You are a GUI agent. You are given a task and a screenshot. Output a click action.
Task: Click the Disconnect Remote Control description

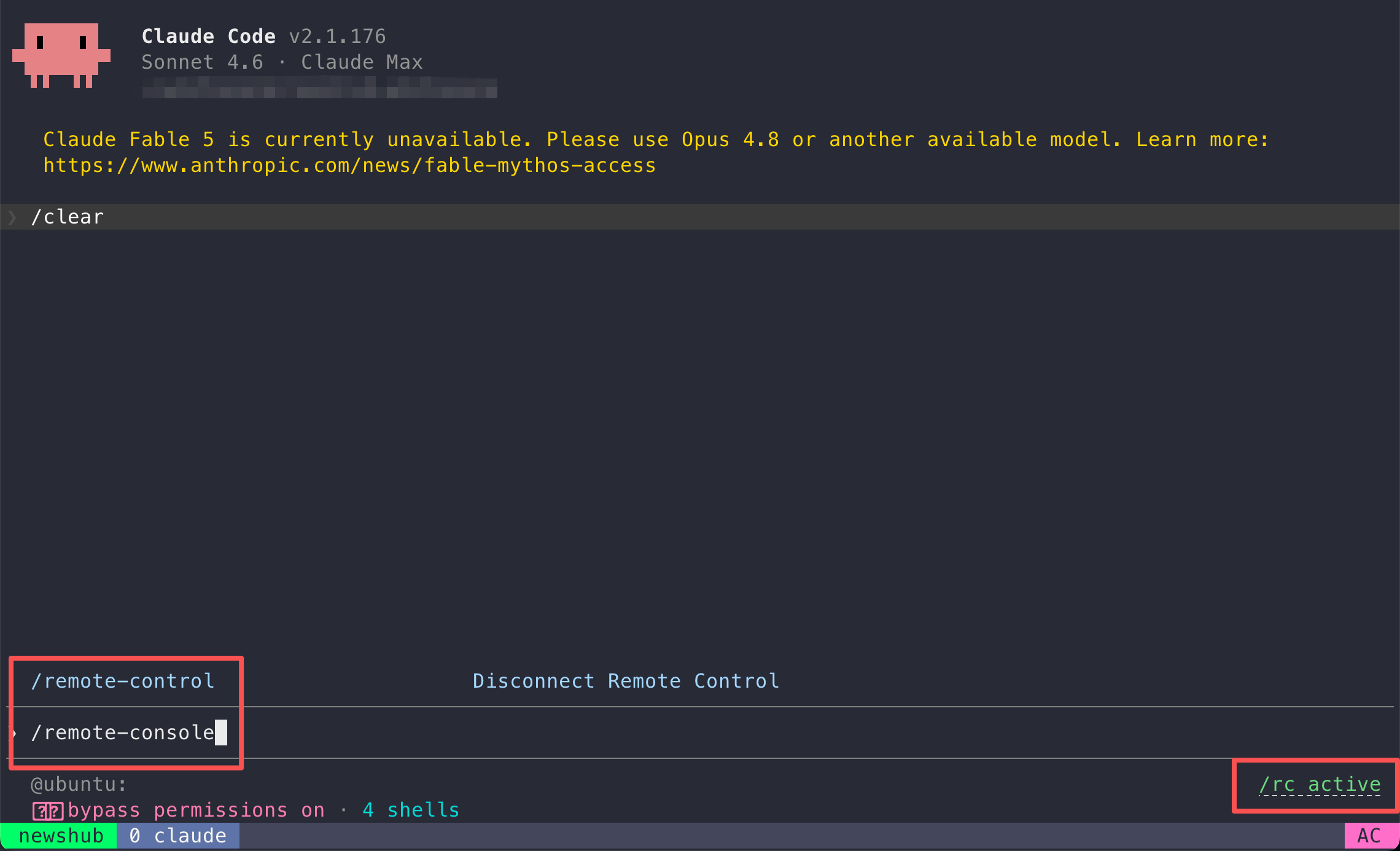626,681
